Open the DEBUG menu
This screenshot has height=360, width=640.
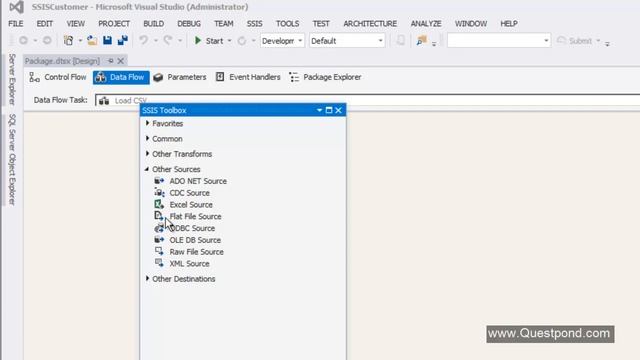[x=189, y=24]
